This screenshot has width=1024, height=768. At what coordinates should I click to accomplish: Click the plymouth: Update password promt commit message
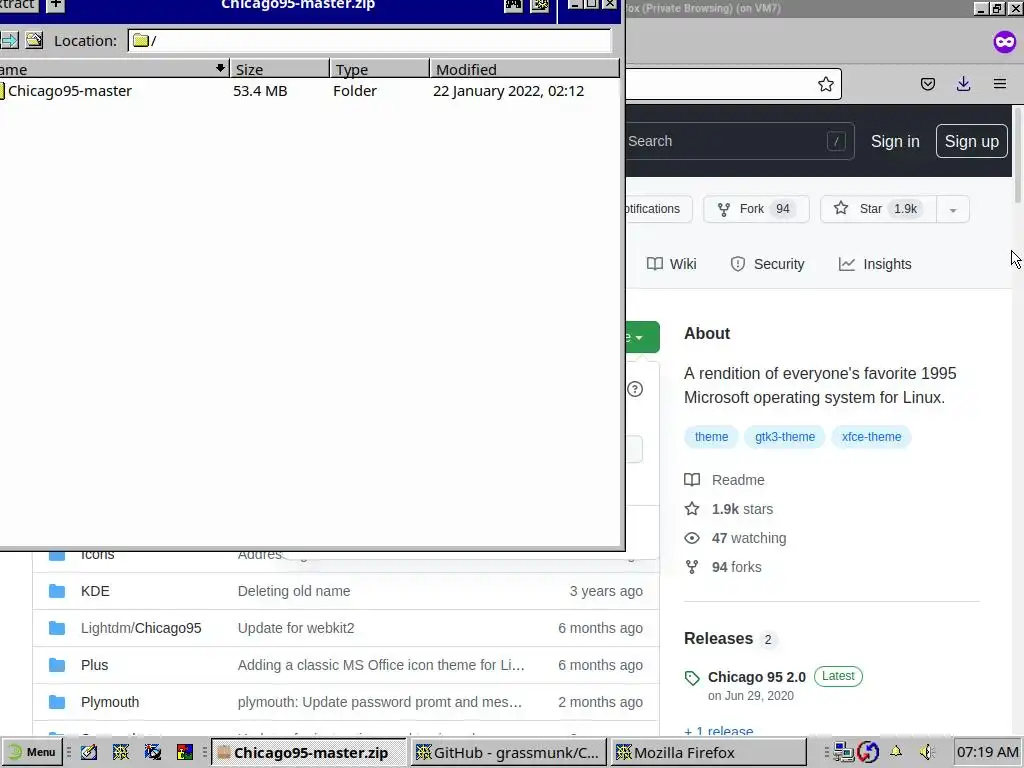(x=379, y=702)
